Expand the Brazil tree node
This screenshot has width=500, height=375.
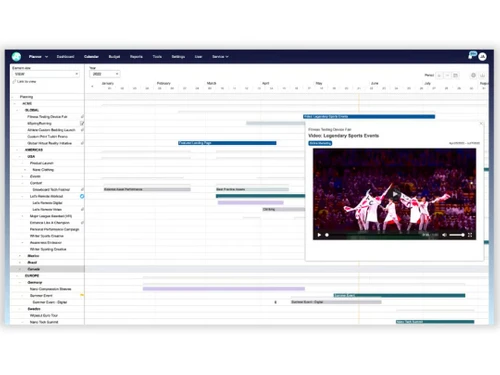click(20, 262)
